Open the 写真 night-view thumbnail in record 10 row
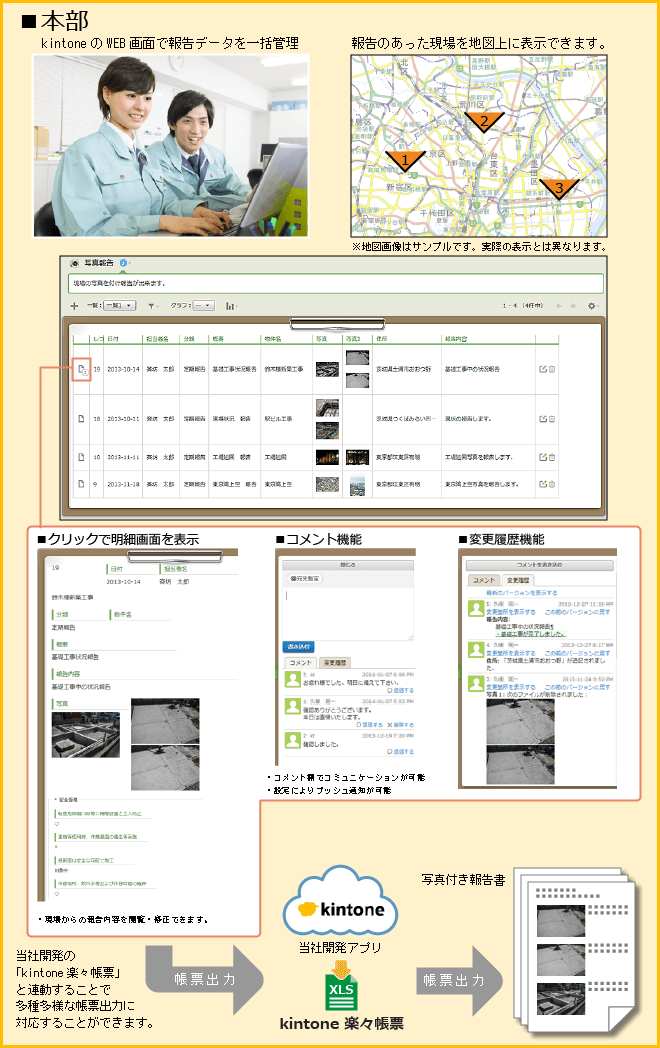The width and height of the screenshot is (660, 1048). pos(327,457)
